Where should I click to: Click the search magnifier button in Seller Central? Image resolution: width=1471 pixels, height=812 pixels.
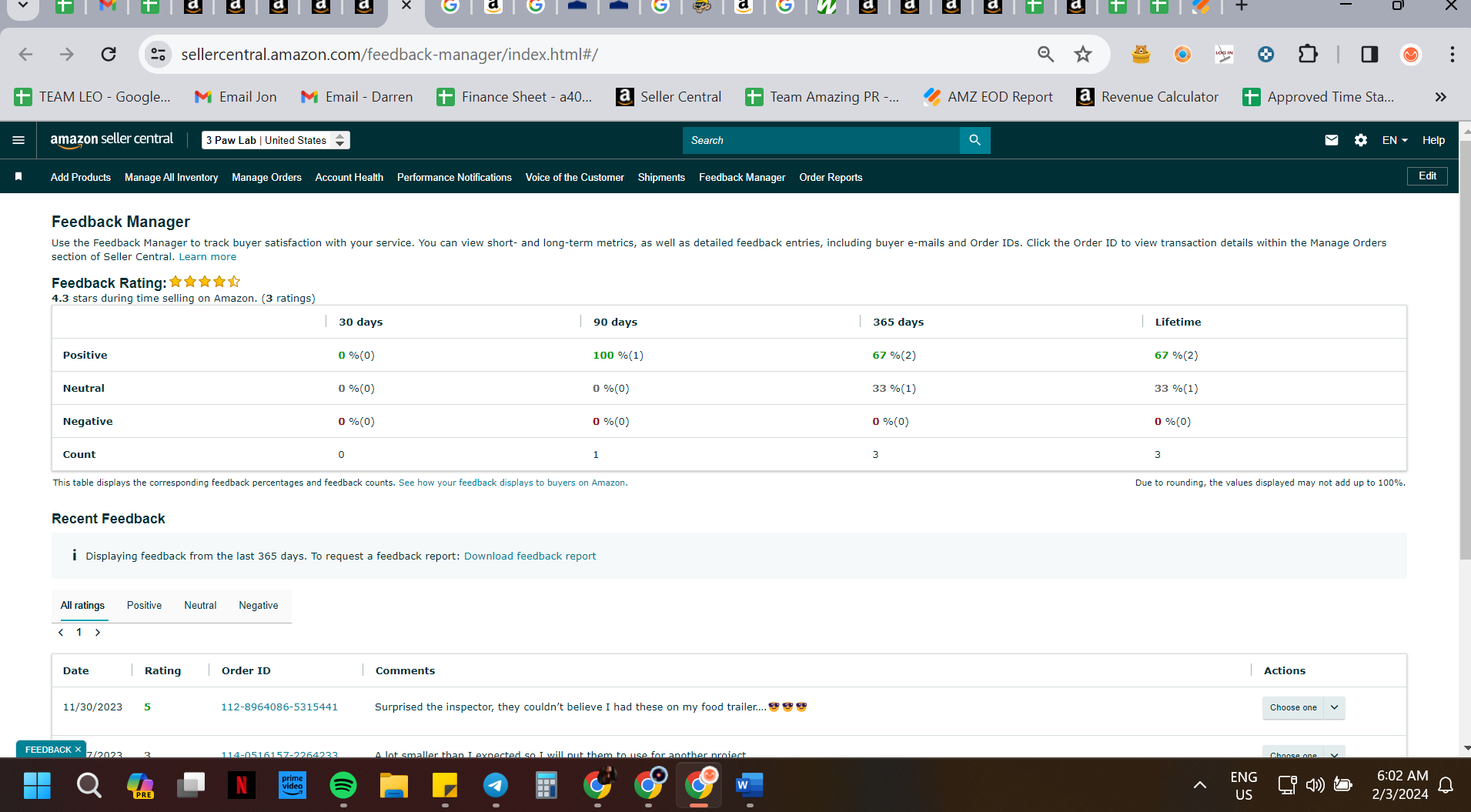[975, 140]
